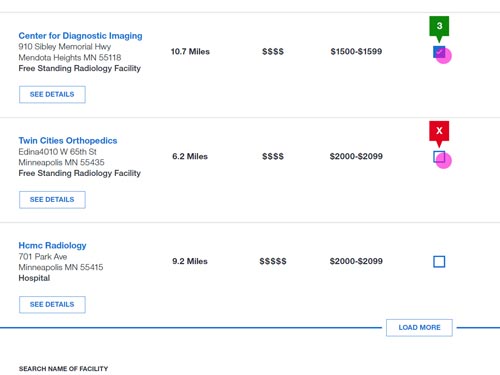Viewport: 500px width, 375px height.
Task: Select address Edina4010 W 65th St
Action: point(57,152)
